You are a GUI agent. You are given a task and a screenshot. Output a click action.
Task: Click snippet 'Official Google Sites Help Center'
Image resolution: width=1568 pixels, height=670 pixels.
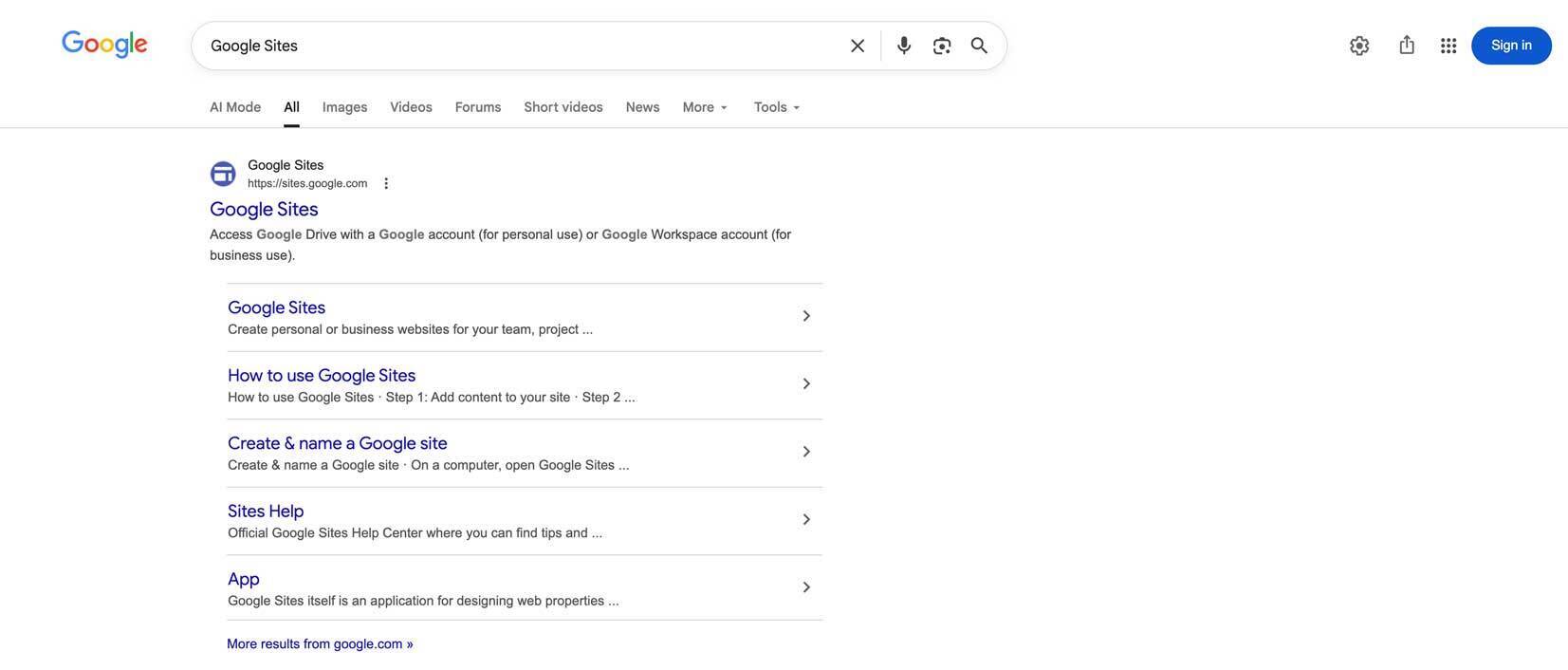coord(415,533)
